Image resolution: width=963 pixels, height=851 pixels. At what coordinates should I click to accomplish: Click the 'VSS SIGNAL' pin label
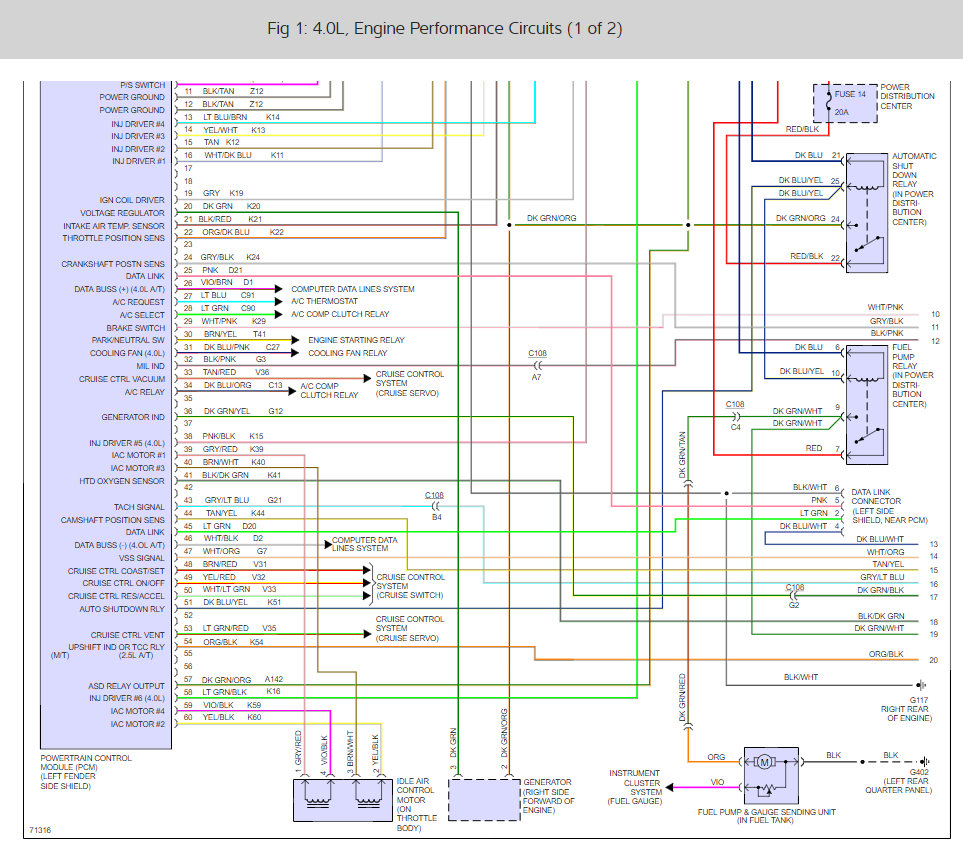(141, 558)
